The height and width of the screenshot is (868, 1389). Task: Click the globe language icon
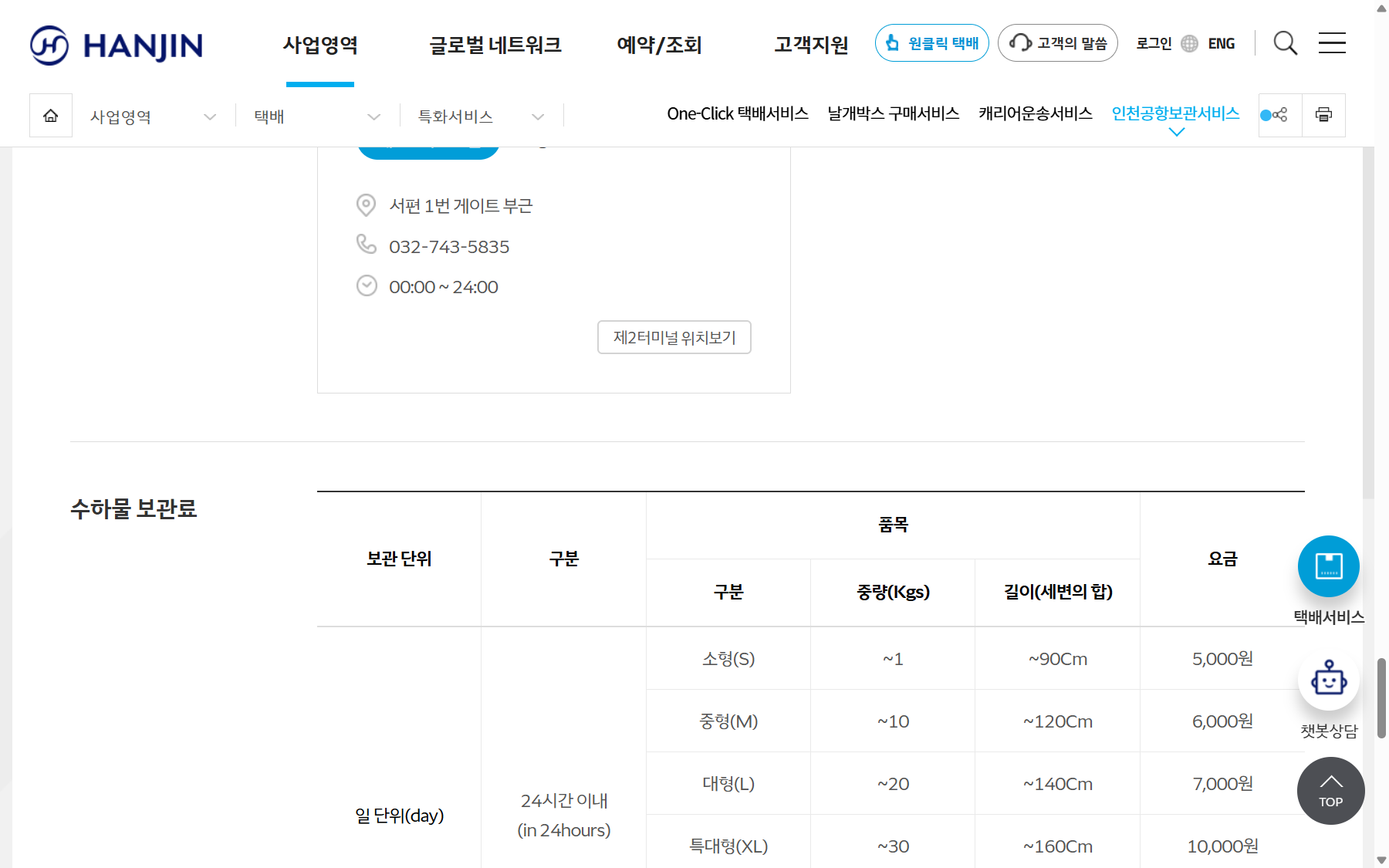click(x=1190, y=44)
